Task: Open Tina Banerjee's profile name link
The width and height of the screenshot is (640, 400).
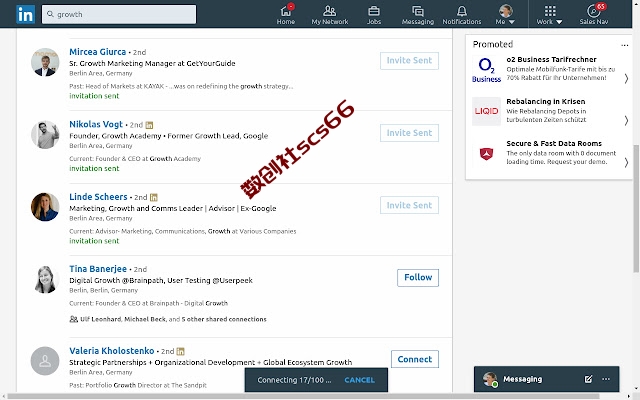Action: (98, 269)
